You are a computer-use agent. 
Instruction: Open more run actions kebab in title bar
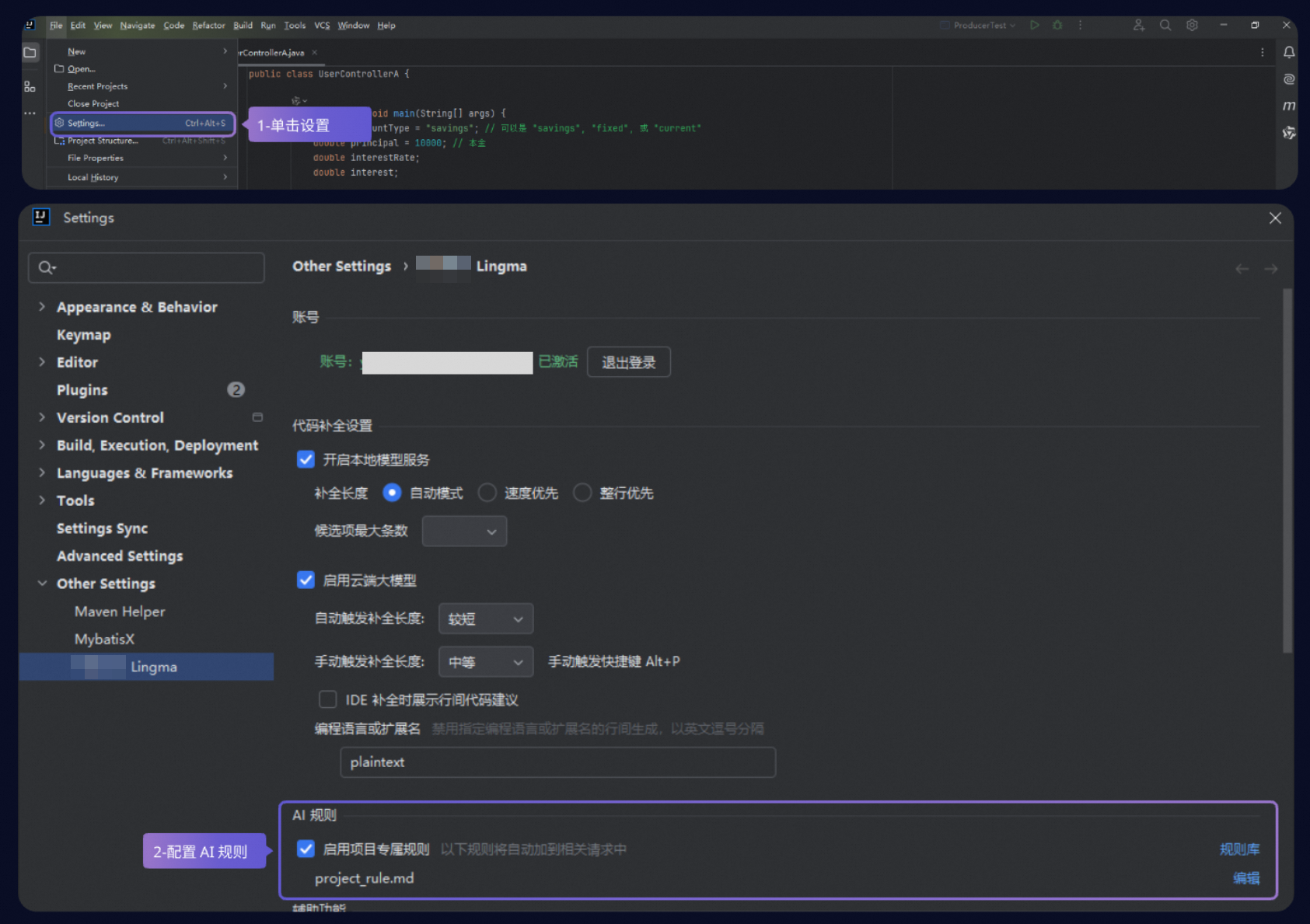[1080, 25]
